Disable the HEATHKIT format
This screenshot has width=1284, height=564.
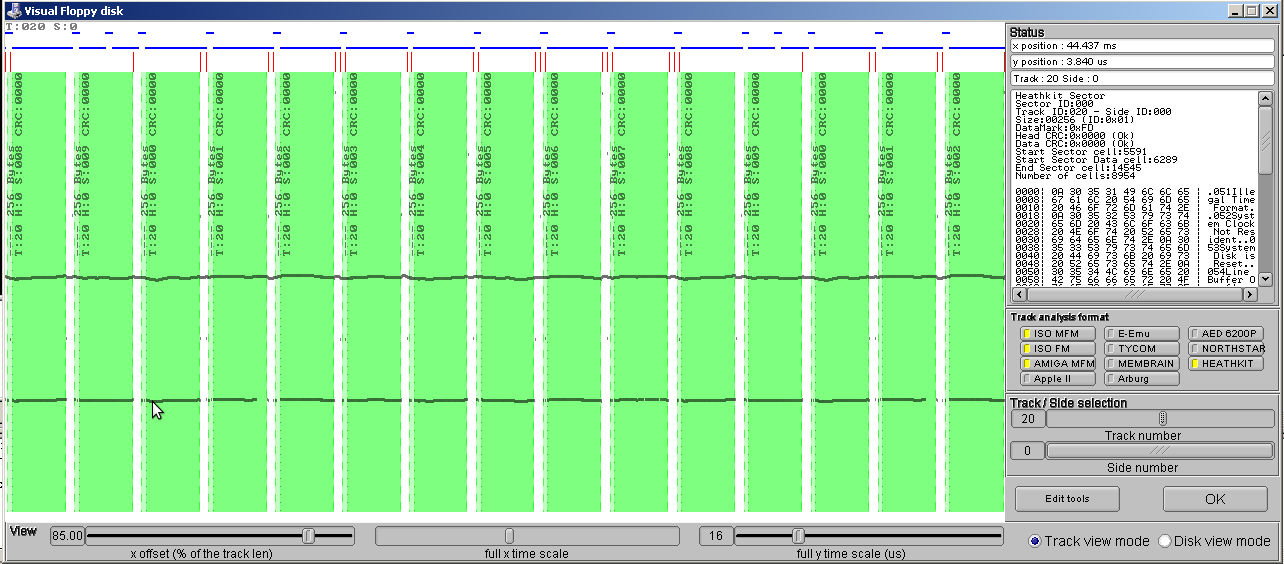click(x=1225, y=364)
